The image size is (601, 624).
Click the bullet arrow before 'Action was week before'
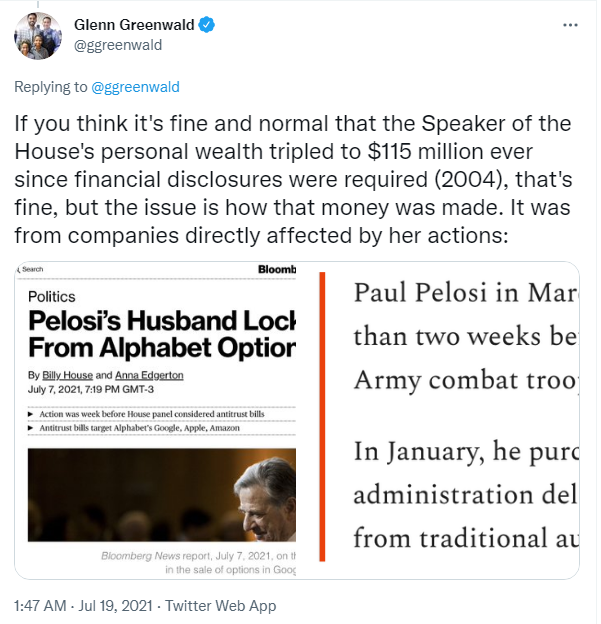pos(31,413)
